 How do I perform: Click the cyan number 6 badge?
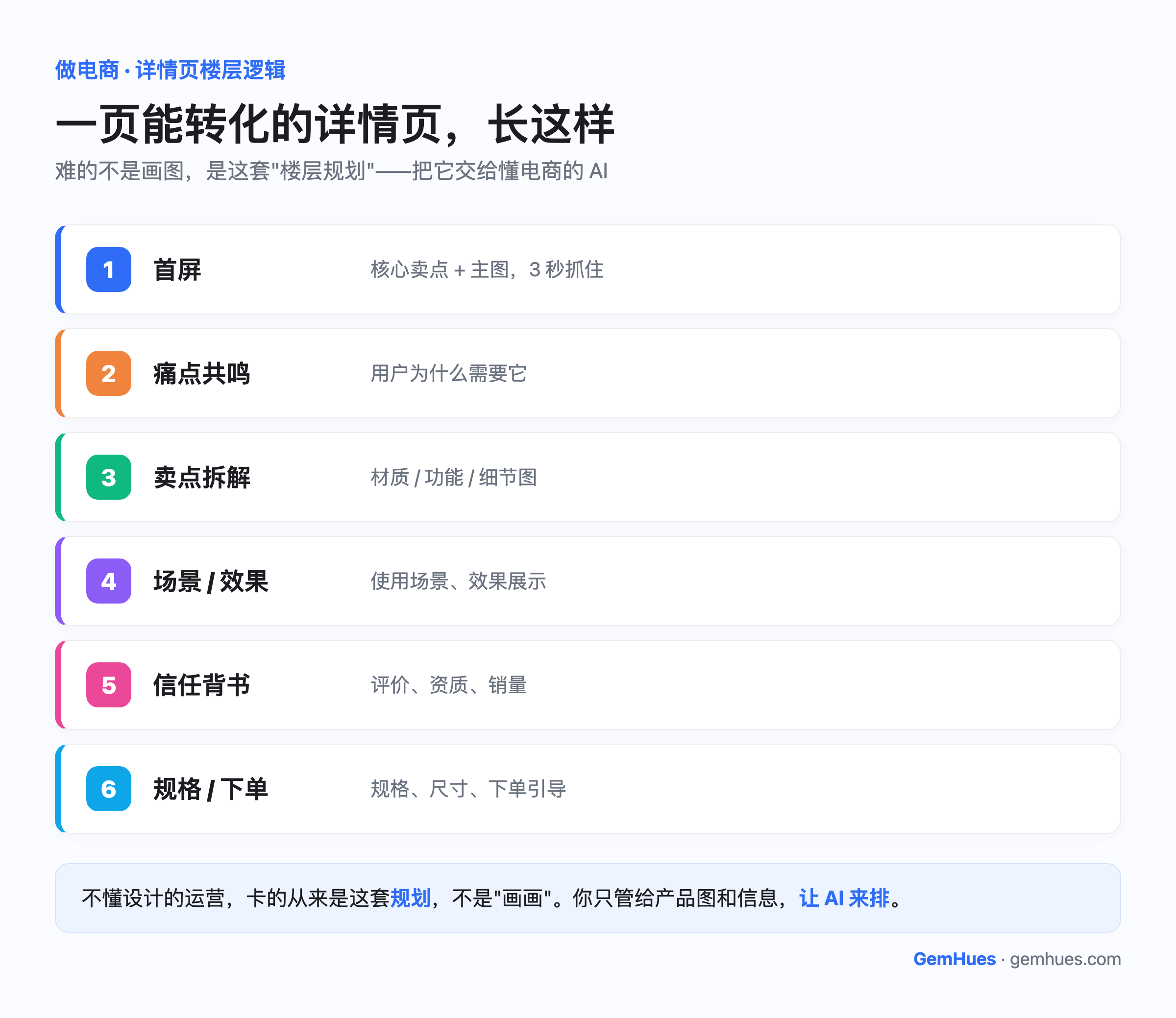[x=108, y=789]
